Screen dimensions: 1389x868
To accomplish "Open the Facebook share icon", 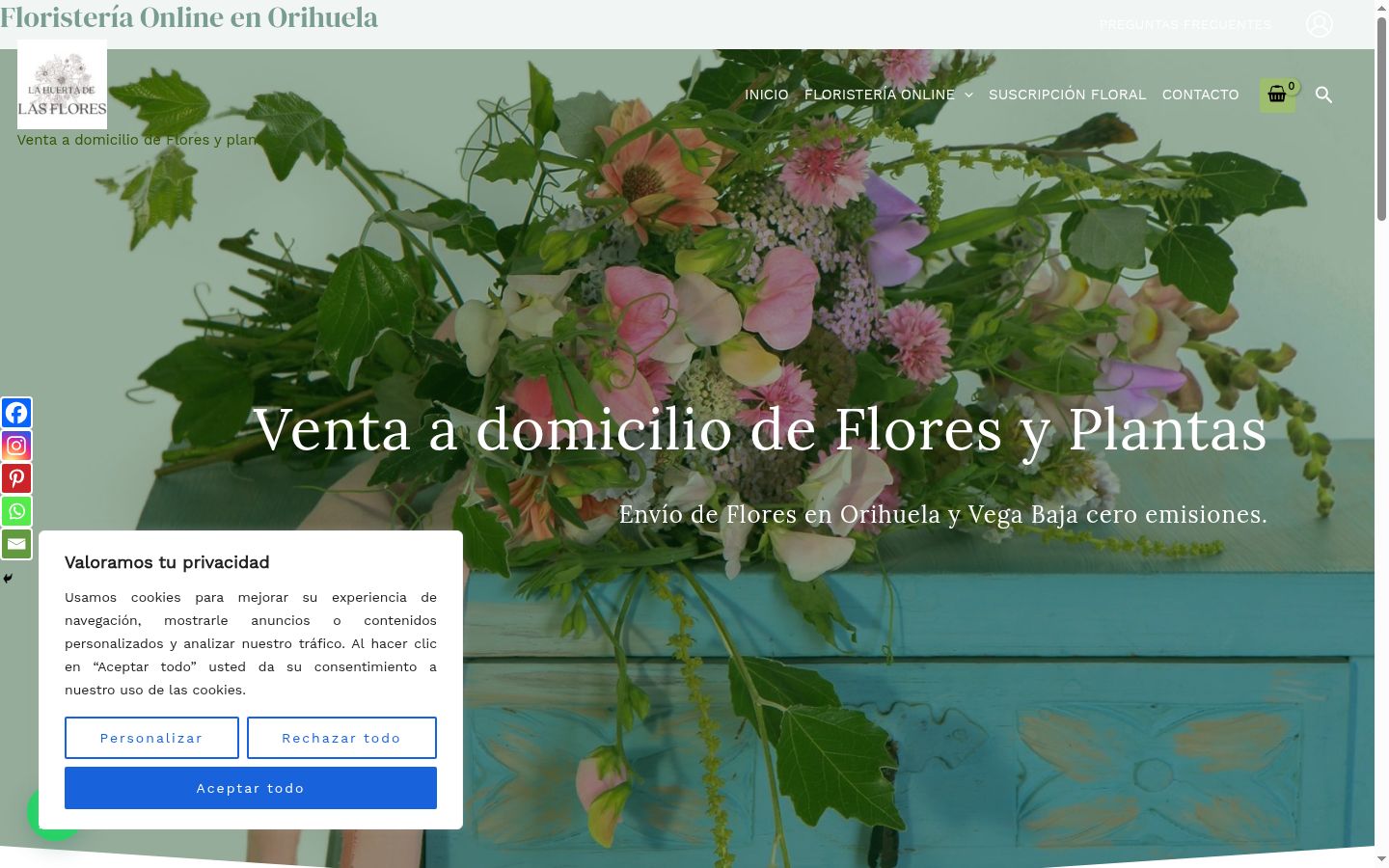I will click(x=16, y=413).
